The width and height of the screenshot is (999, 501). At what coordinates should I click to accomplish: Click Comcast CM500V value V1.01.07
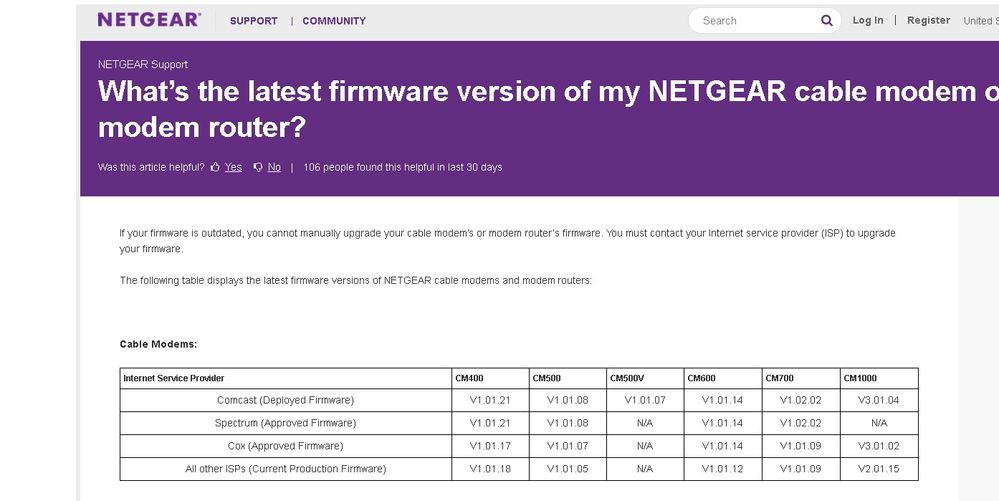pos(645,400)
